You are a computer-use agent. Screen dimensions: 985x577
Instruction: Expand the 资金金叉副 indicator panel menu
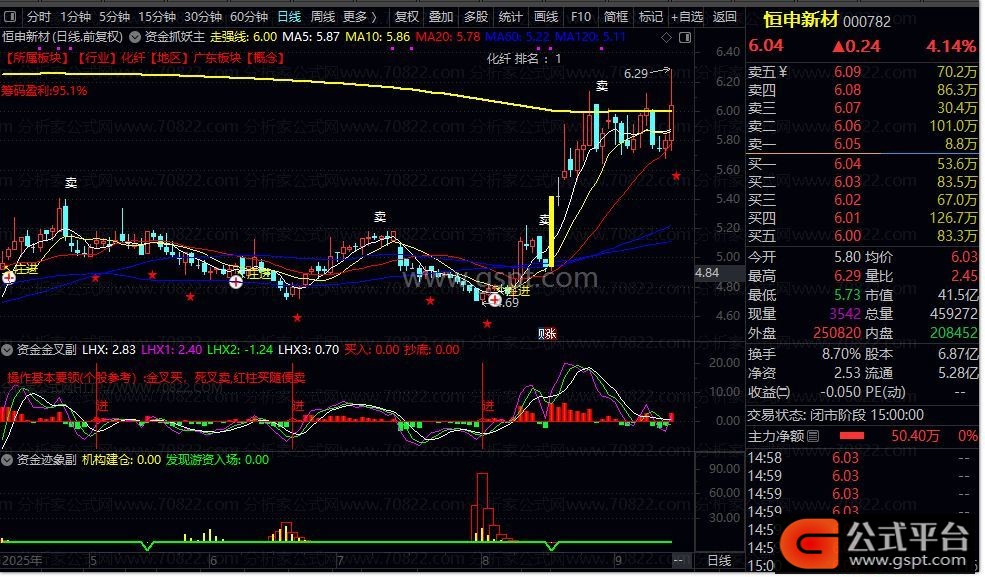[x=8, y=350]
